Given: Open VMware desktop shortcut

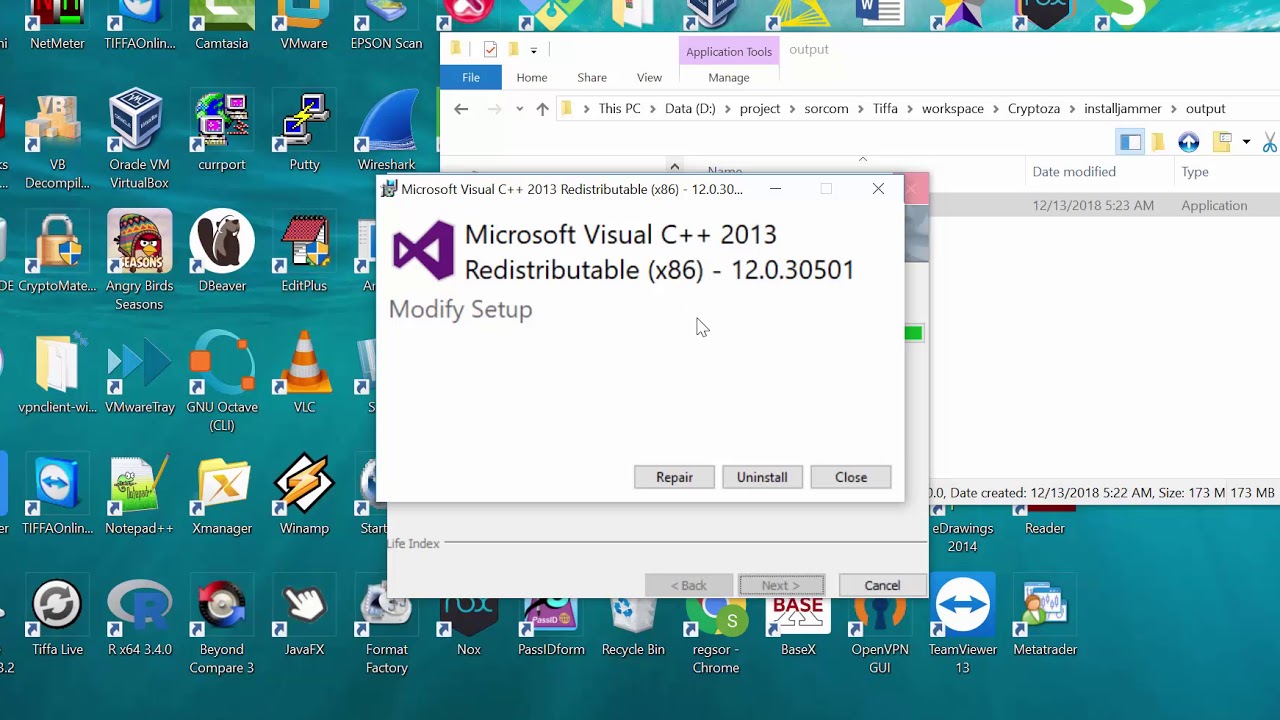Looking at the screenshot, I should pyautogui.click(x=304, y=26).
